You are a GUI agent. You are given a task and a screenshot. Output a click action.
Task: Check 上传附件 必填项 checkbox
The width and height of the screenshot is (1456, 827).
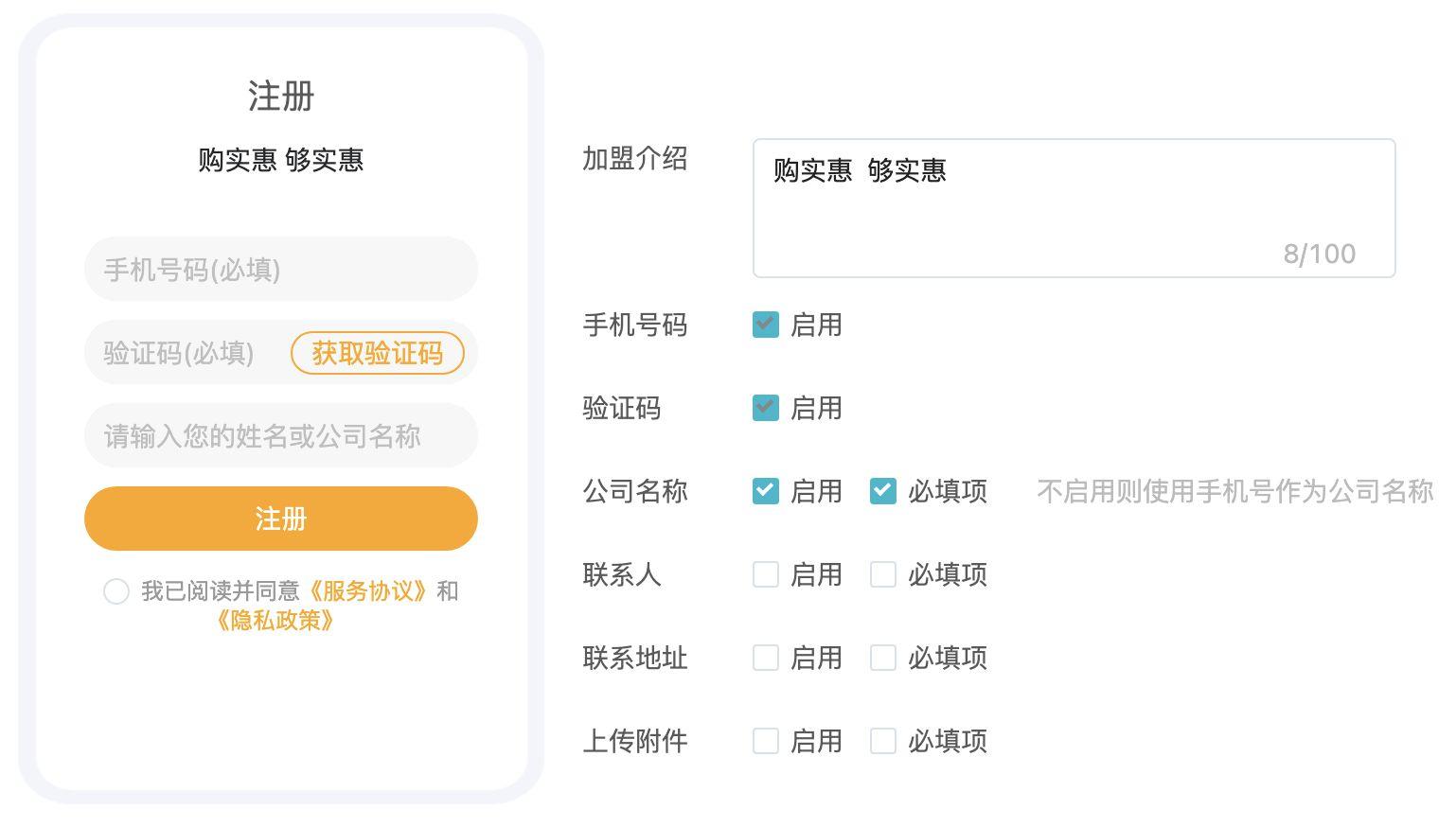(882, 741)
